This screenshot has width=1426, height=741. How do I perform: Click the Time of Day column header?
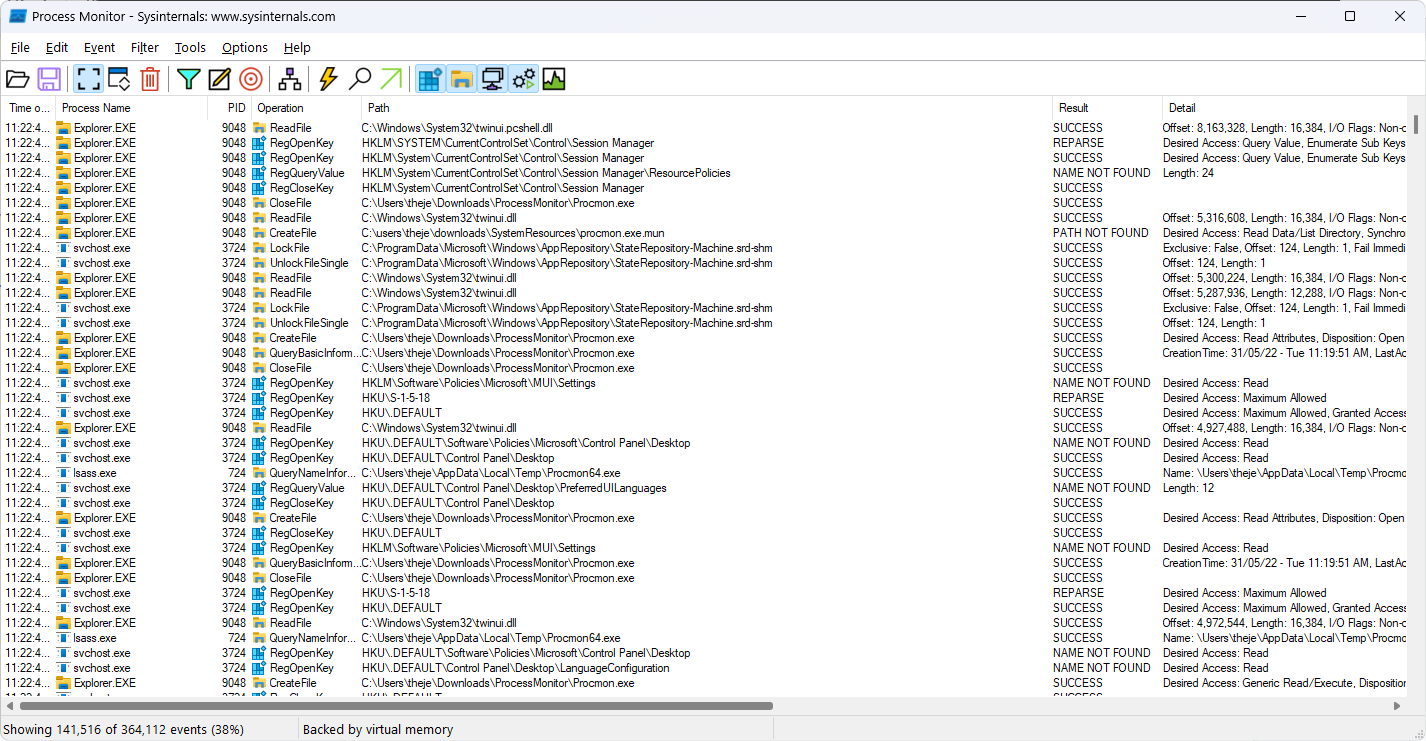coord(28,108)
